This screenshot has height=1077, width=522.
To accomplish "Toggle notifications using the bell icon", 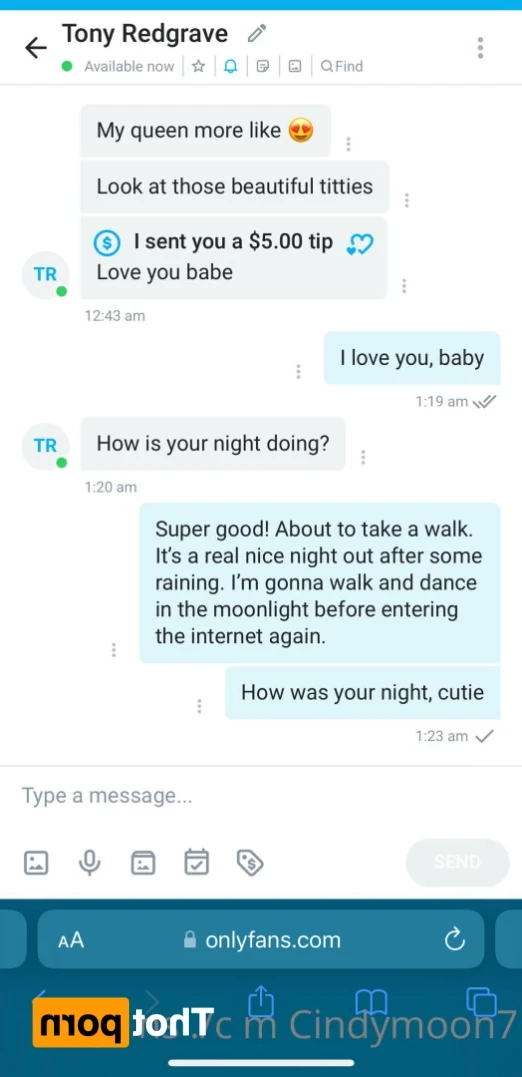I will [x=231, y=67].
